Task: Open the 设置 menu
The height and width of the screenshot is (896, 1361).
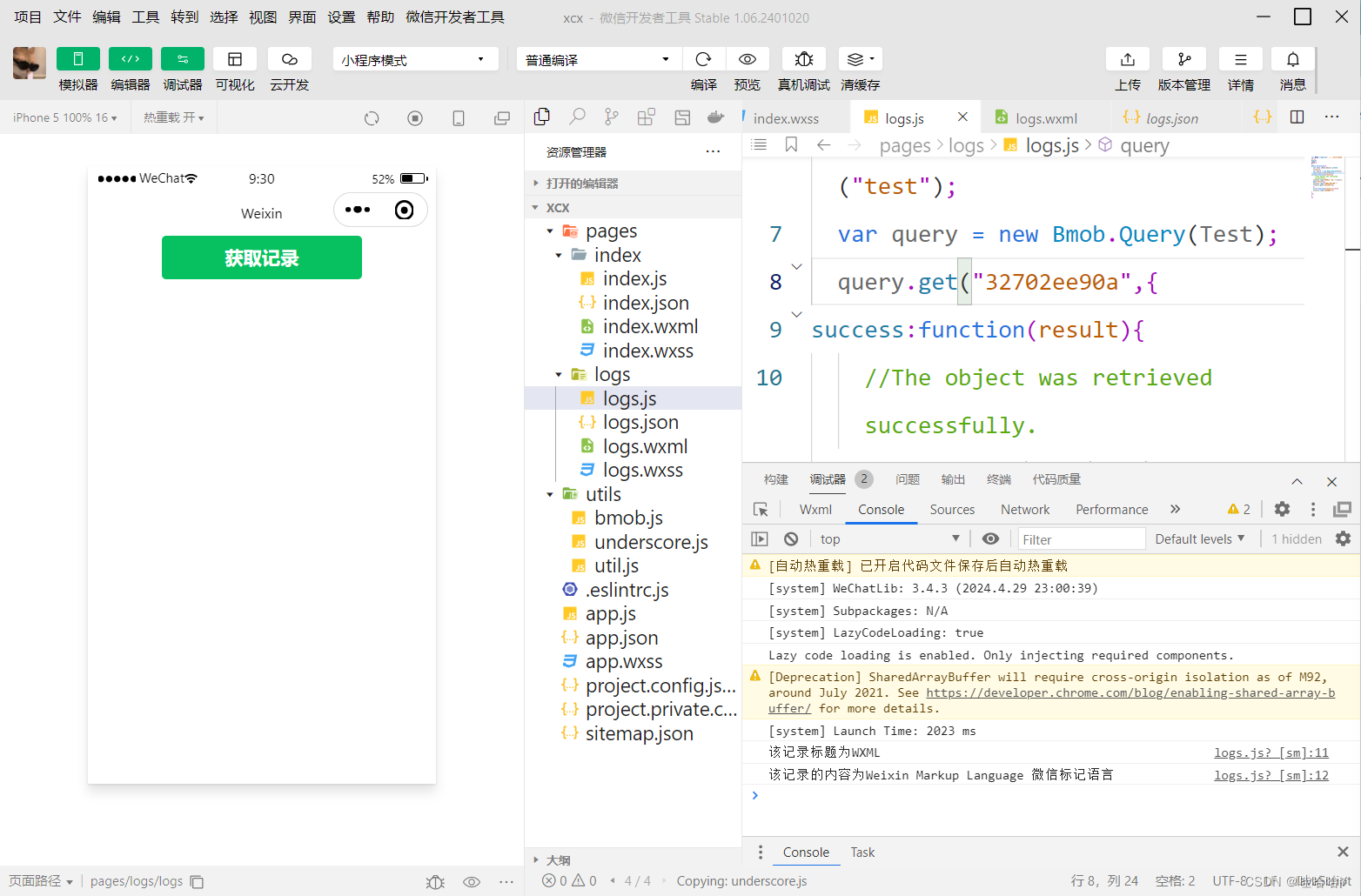Action: click(341, 17)
